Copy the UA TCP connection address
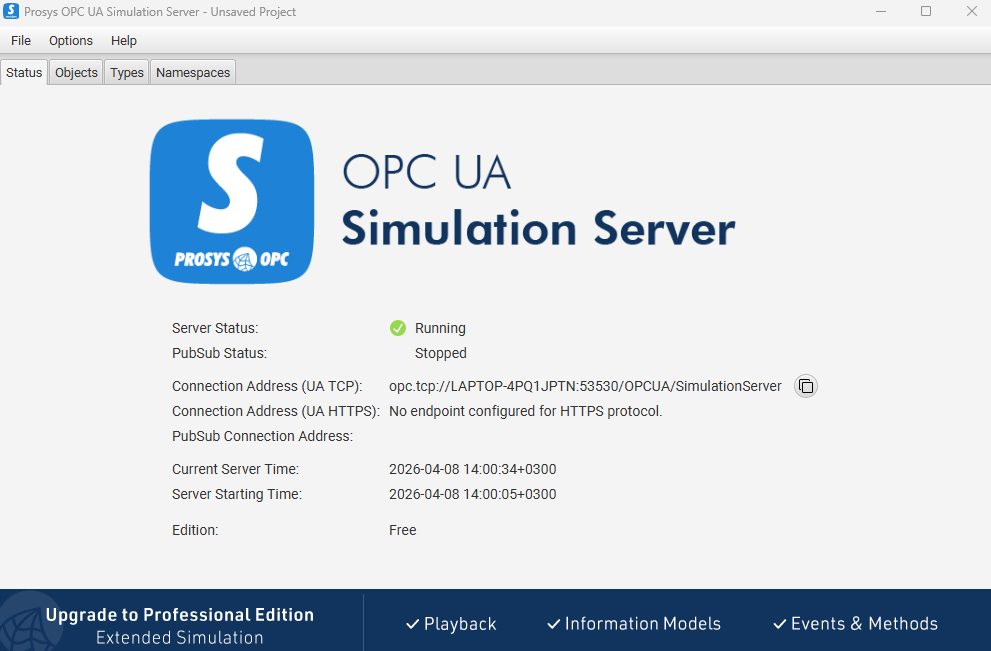 (806, 386)
